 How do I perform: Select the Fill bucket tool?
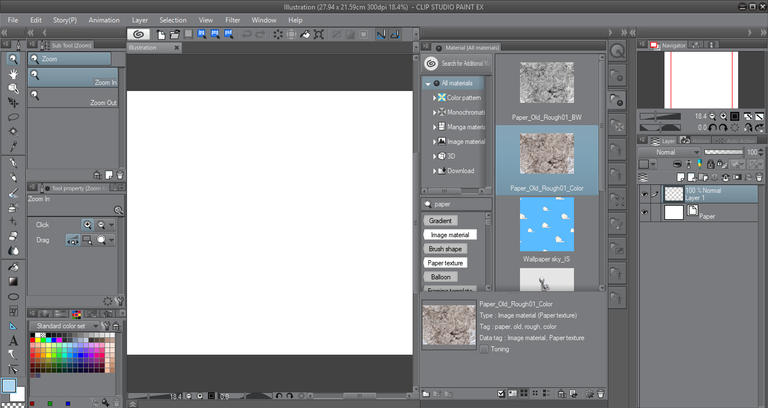click(13, 267)
